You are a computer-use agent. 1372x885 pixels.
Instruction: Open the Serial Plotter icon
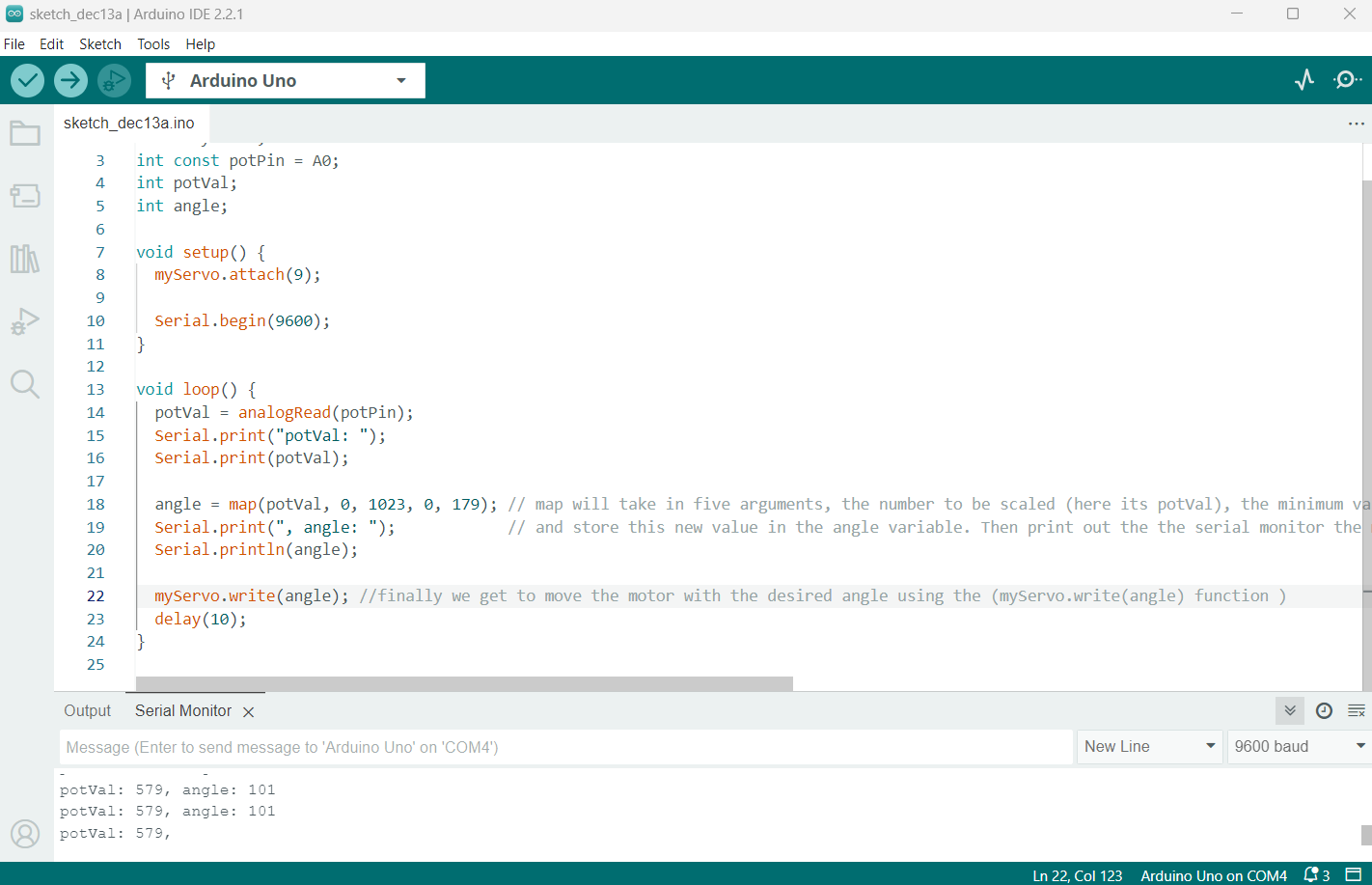[1304, 80]
